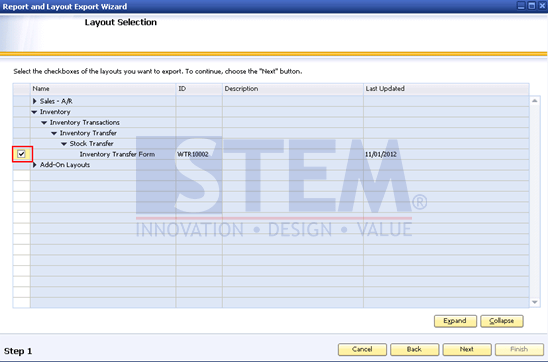Click the Name column header
Viewport: 548px width, 362px height.
[103, 89]
